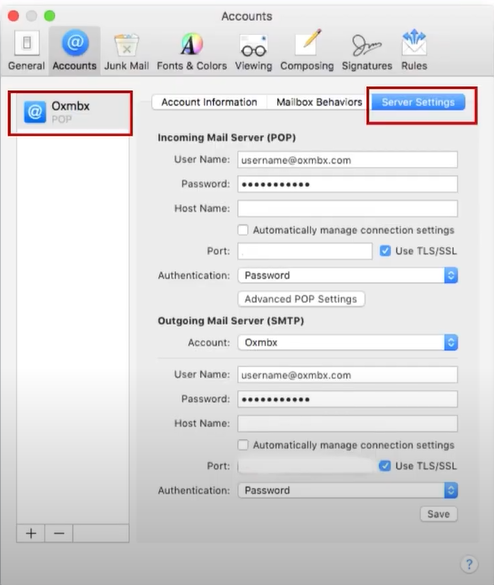Click outgoing SMTP Port field

tap(305, 466)
